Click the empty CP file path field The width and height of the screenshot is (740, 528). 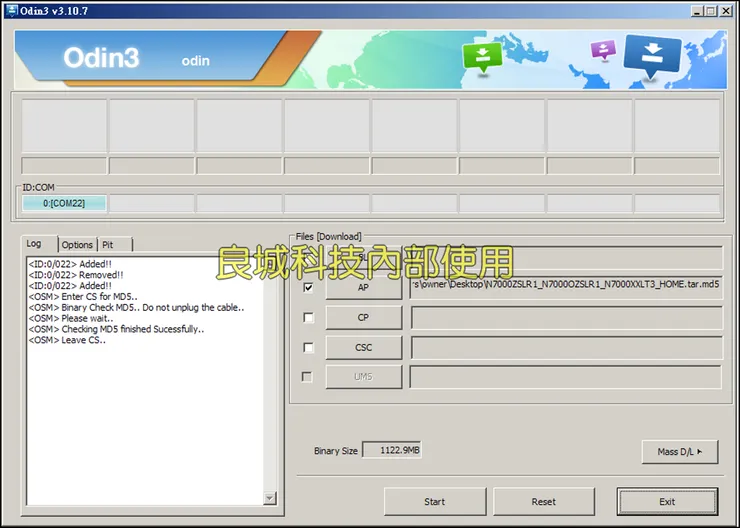point(566,318)
